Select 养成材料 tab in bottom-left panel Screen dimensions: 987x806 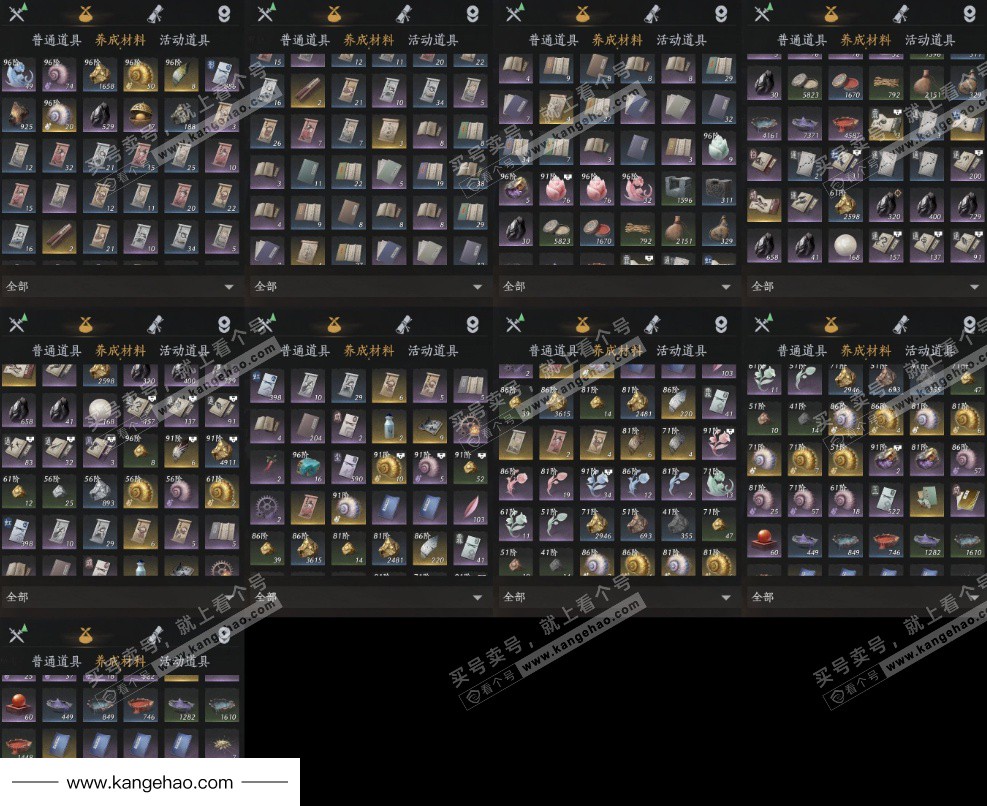(120, 661)
